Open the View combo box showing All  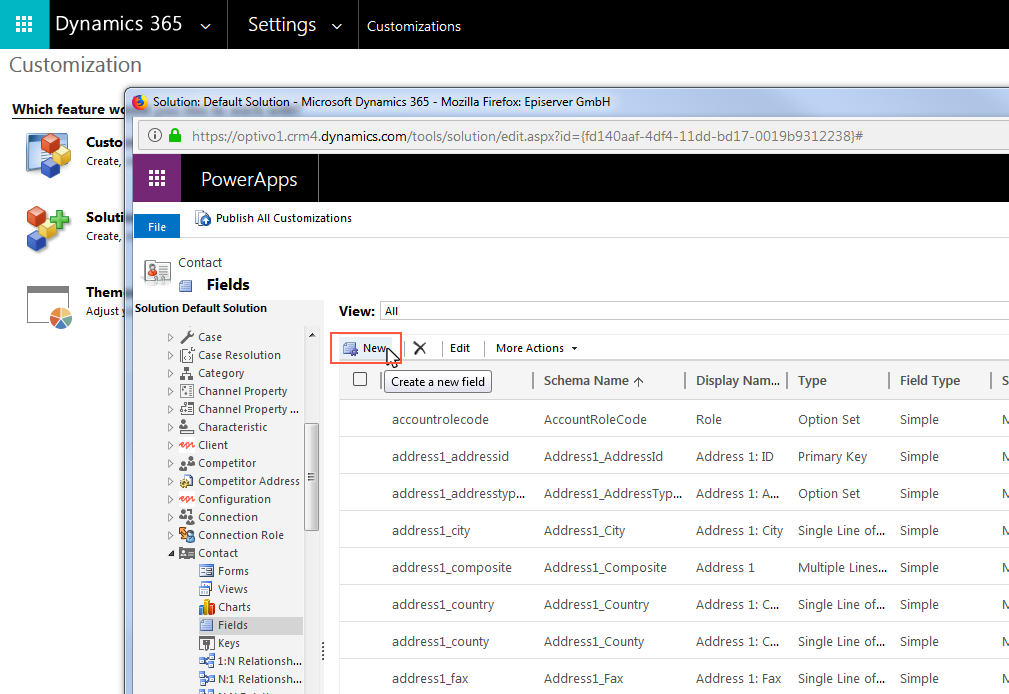(694, 311)
